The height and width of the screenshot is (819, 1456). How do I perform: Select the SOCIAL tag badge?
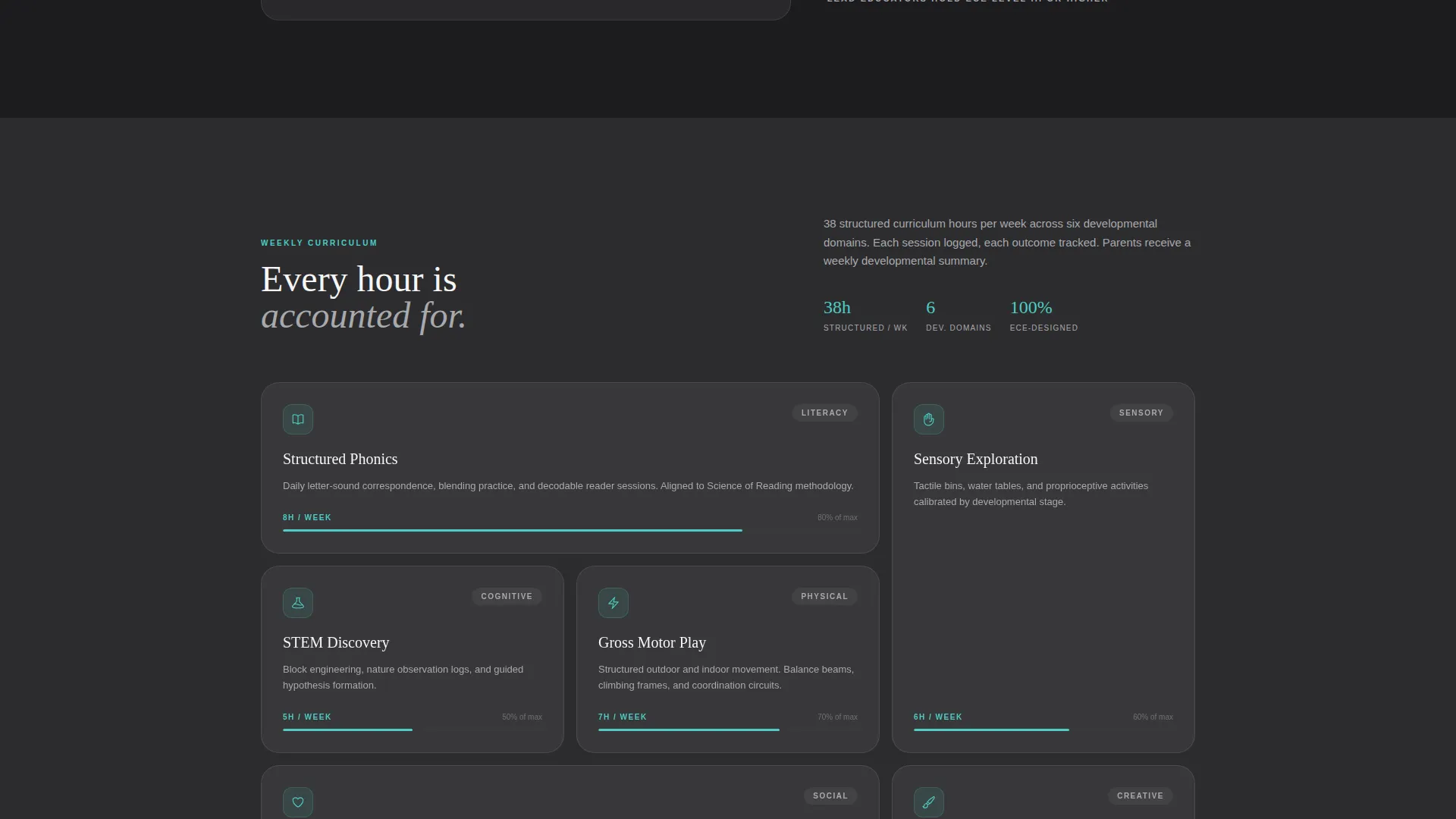[x=830, y=796]
